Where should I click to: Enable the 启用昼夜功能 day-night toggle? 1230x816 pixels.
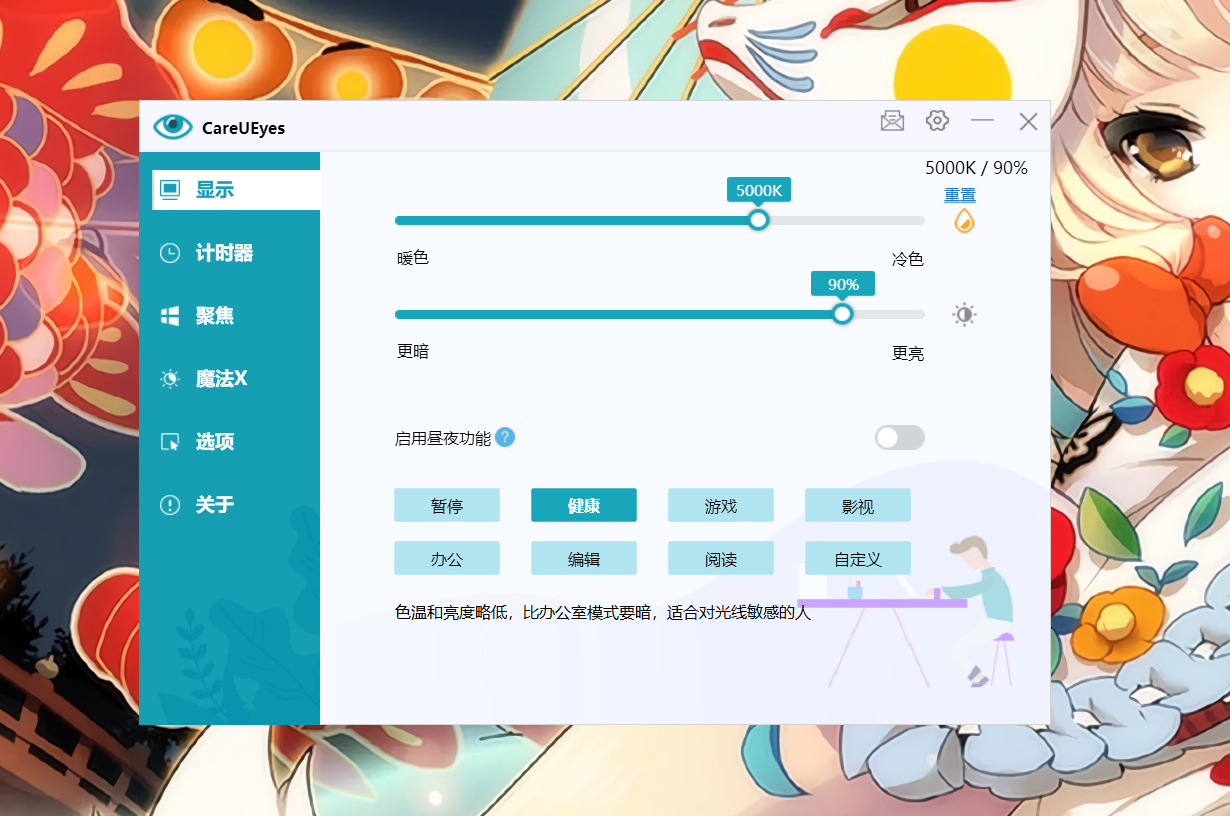[900, 437]
